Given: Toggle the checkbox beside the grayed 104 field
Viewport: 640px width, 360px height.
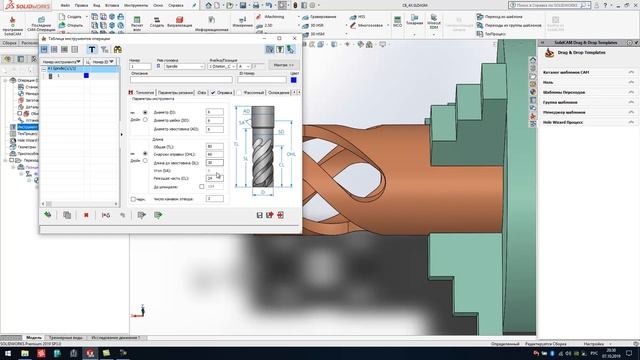Looking at the screenshot, I should pyautogui.click(x=202, y=187).
